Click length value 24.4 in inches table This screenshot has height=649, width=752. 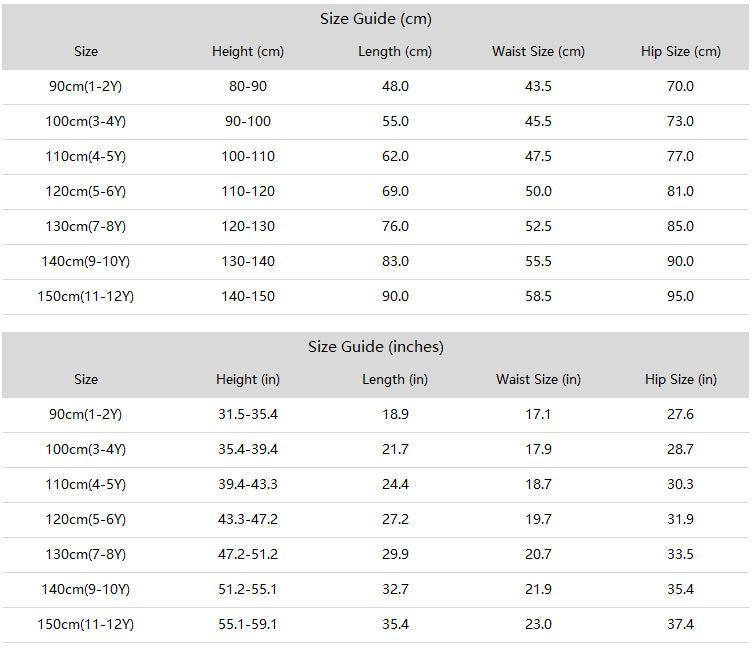(395, 484)
